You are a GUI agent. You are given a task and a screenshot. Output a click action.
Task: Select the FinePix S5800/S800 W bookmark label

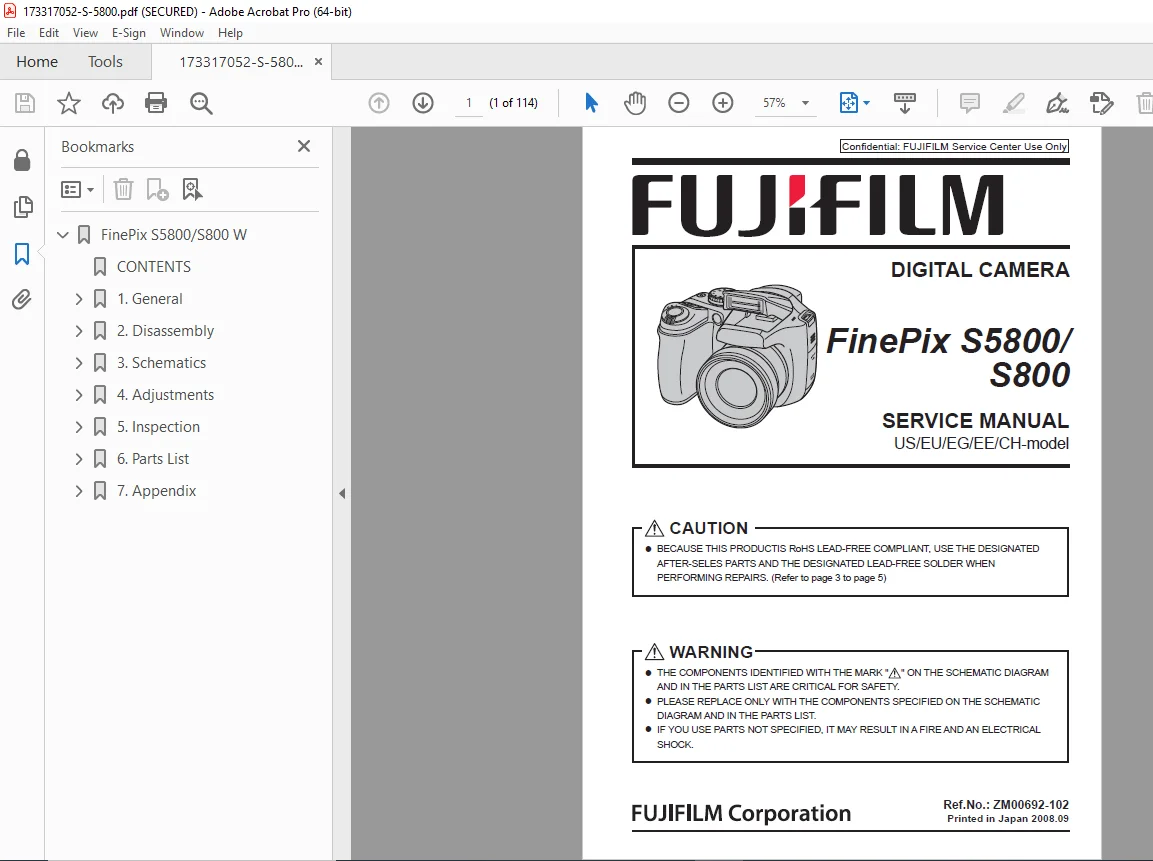pyautogui.click(x=174, y=235)
